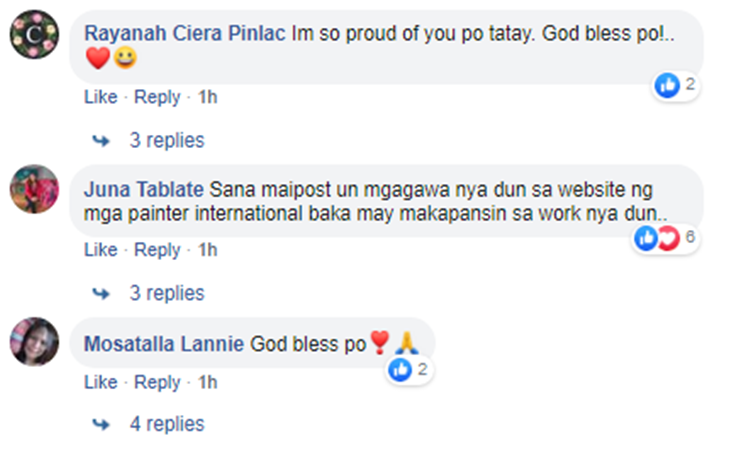Open like reaction on Mosatalla's comment

(x=410, y=370)
